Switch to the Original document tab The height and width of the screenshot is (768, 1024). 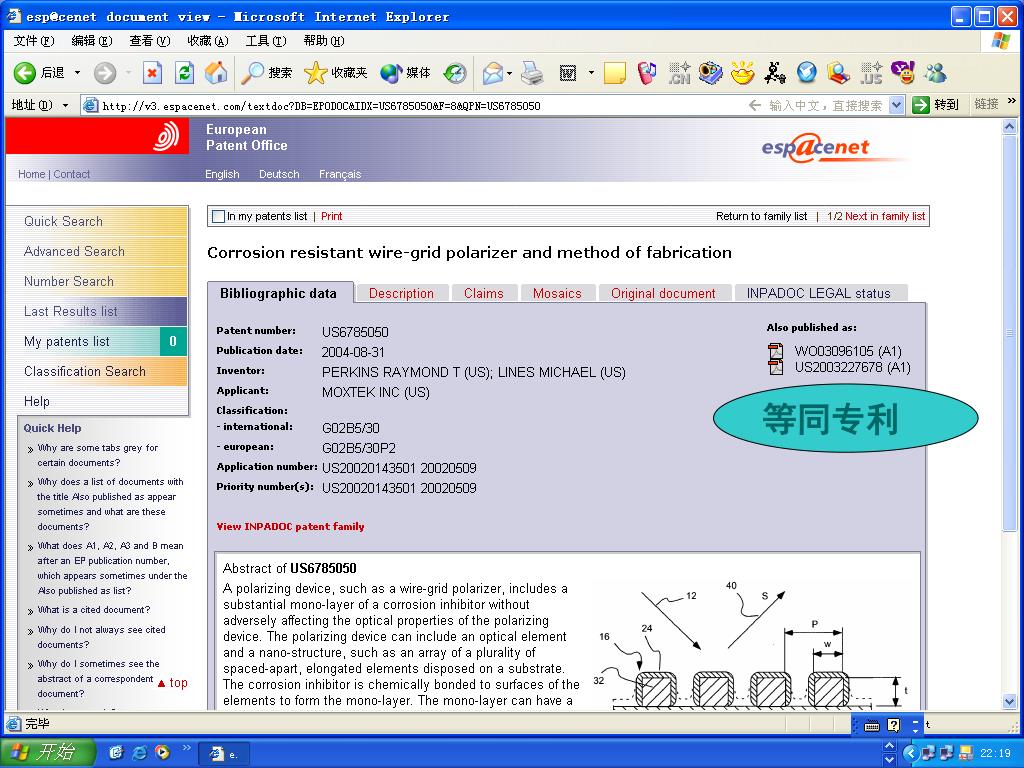(664, 293)
